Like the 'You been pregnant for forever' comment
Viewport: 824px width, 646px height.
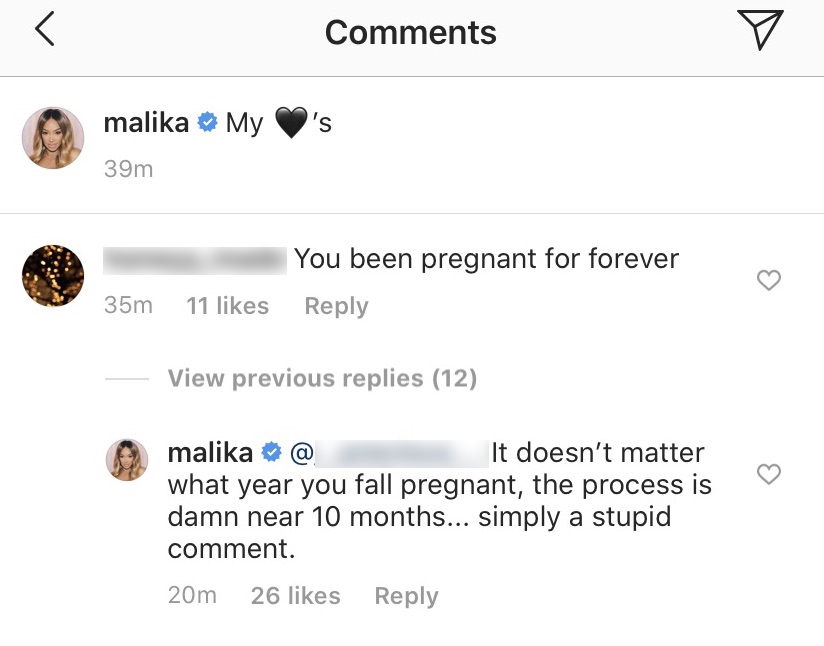pos(769,280)
